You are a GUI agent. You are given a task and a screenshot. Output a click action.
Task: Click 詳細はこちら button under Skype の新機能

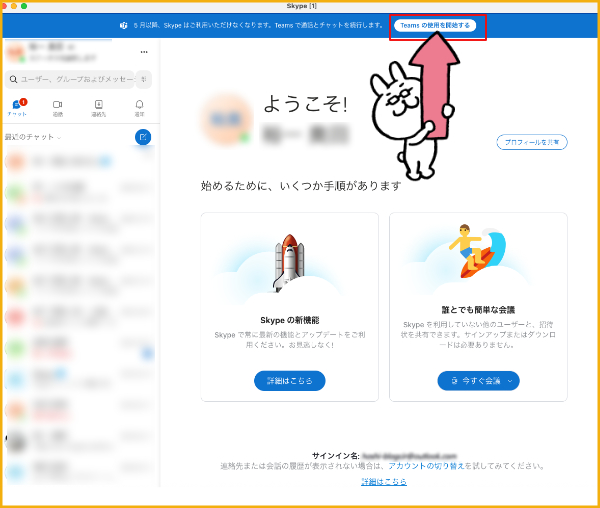pos(290,381)
